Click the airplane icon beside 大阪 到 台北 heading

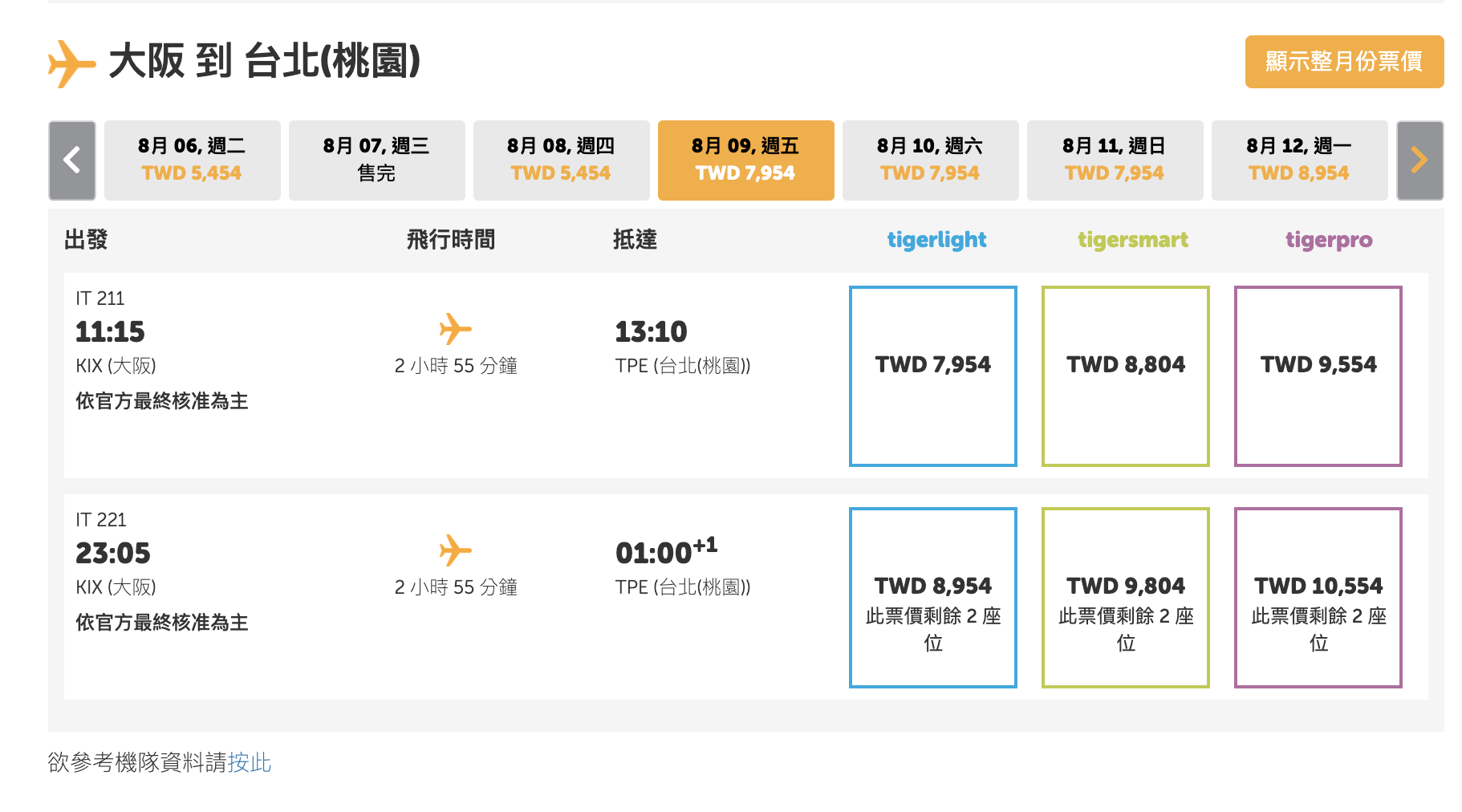pos(71,63)
